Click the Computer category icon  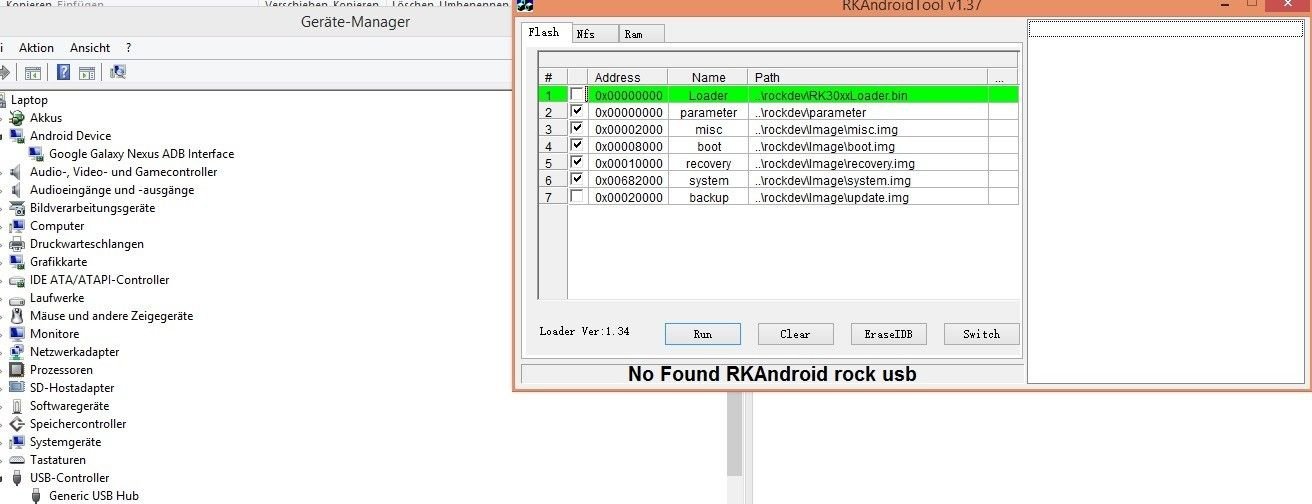[18, 226]
